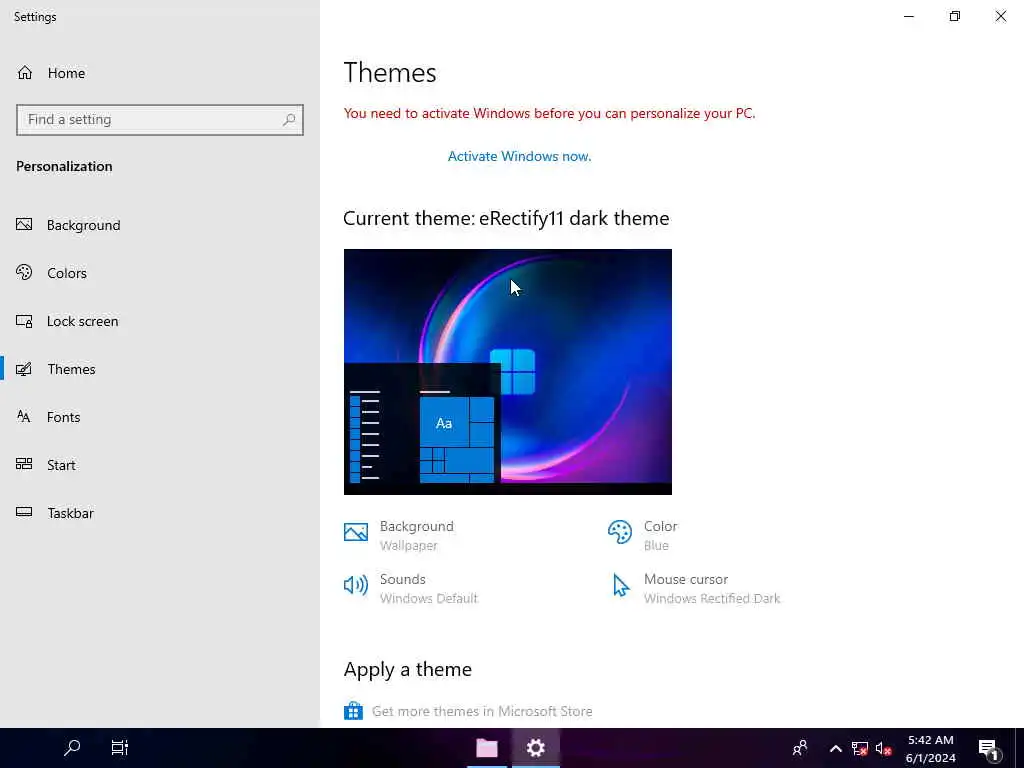Click the Colors palette icon in sidebar
The height and width of the screenshot is (768, 1024).
24,272
